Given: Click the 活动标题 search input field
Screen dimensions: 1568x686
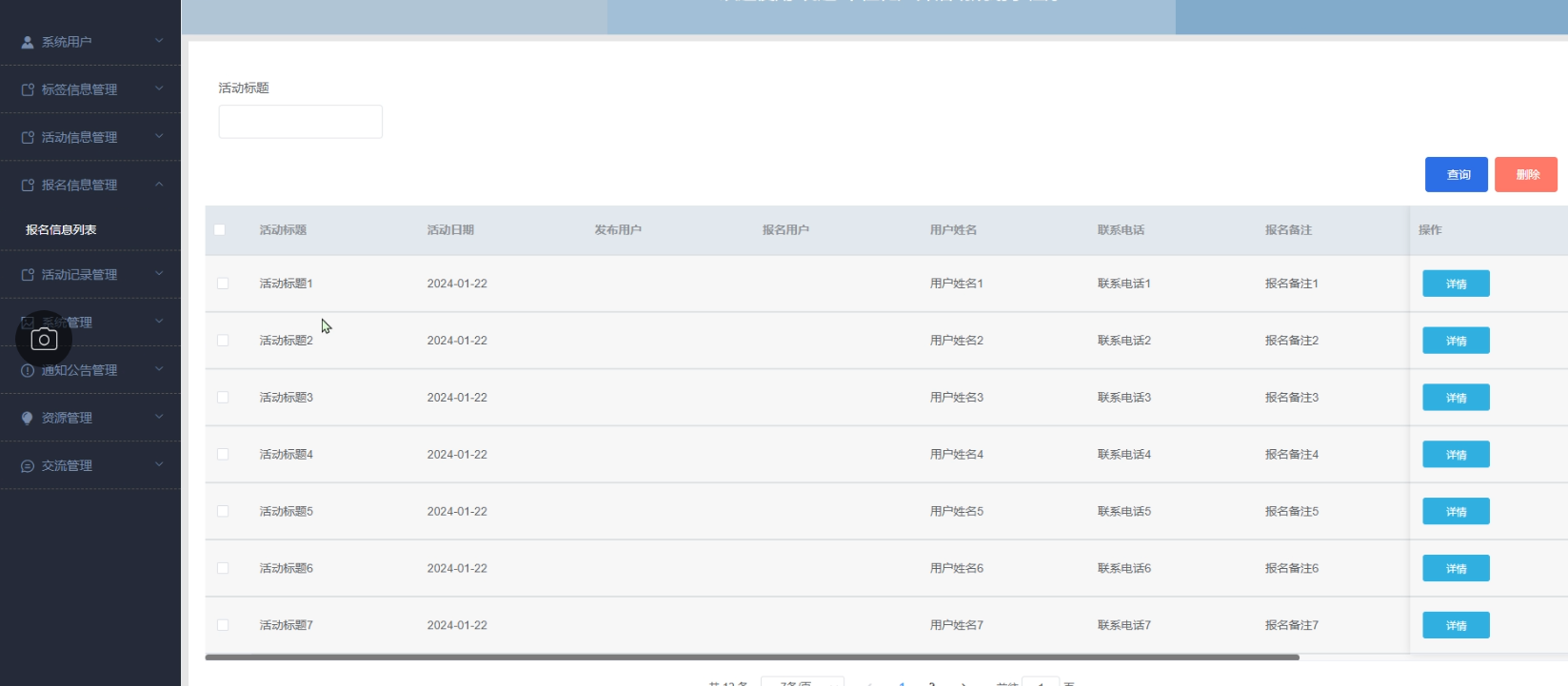Looking at the screenshot, I should 301,122.
